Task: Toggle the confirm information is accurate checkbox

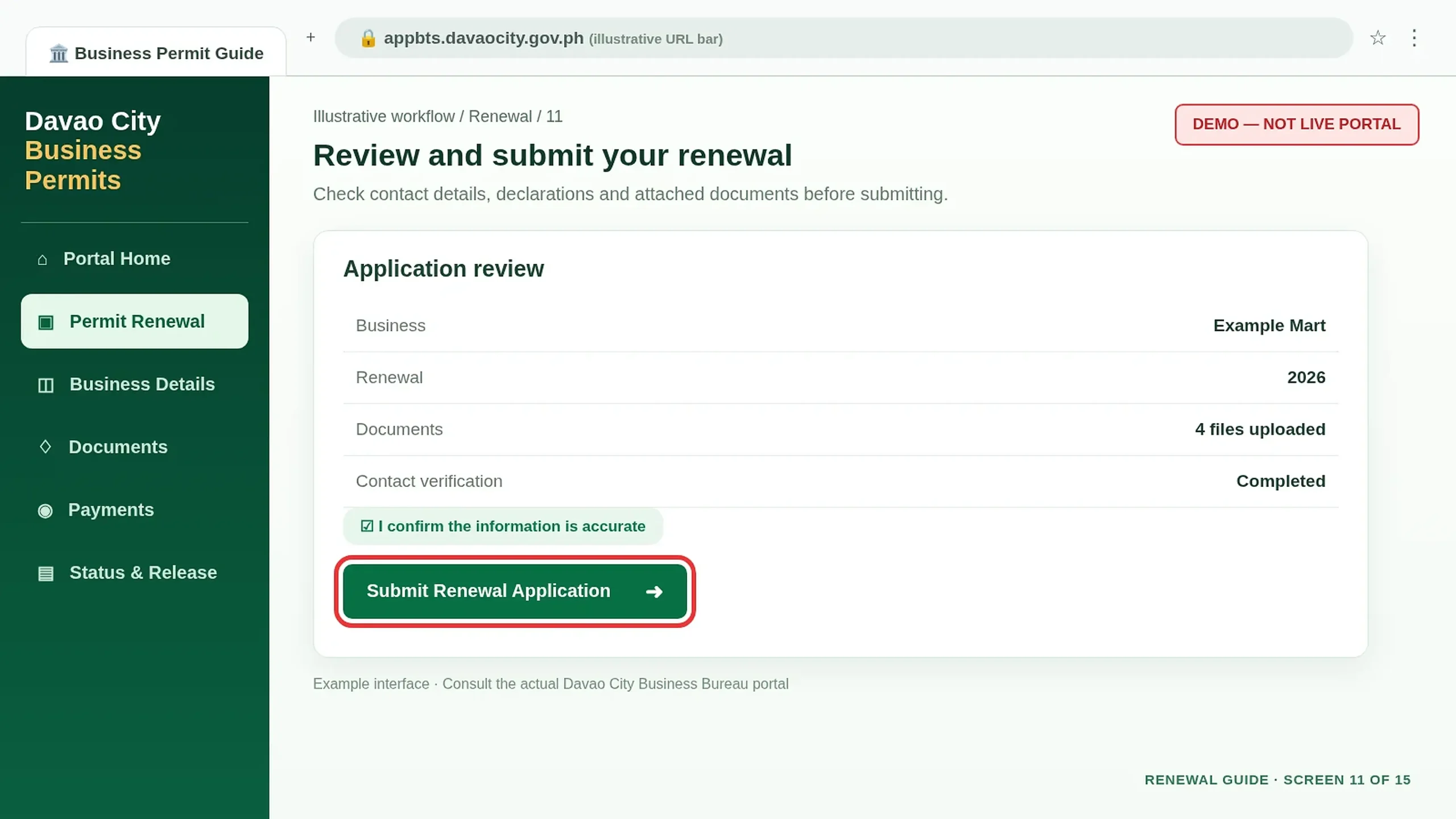Action: pos(367,526)
